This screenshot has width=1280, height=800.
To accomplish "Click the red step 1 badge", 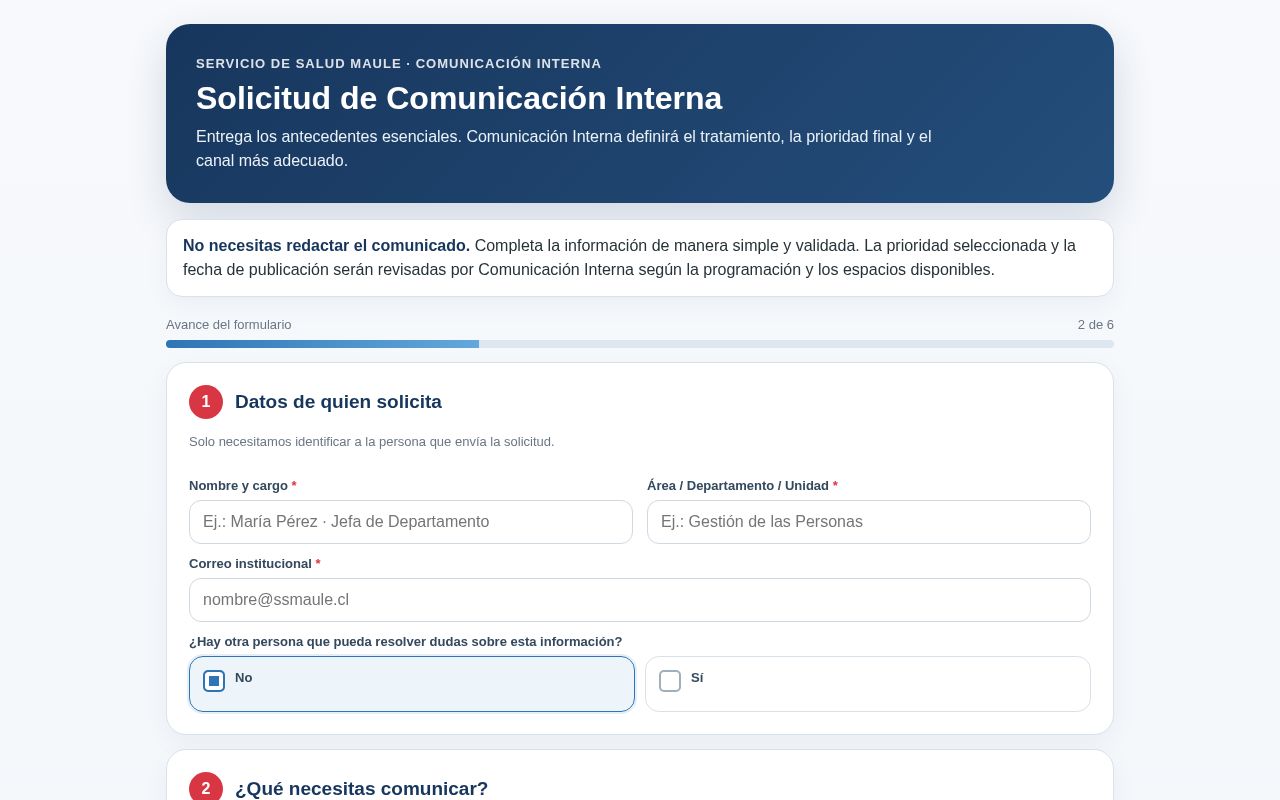I will click(206, 402).
